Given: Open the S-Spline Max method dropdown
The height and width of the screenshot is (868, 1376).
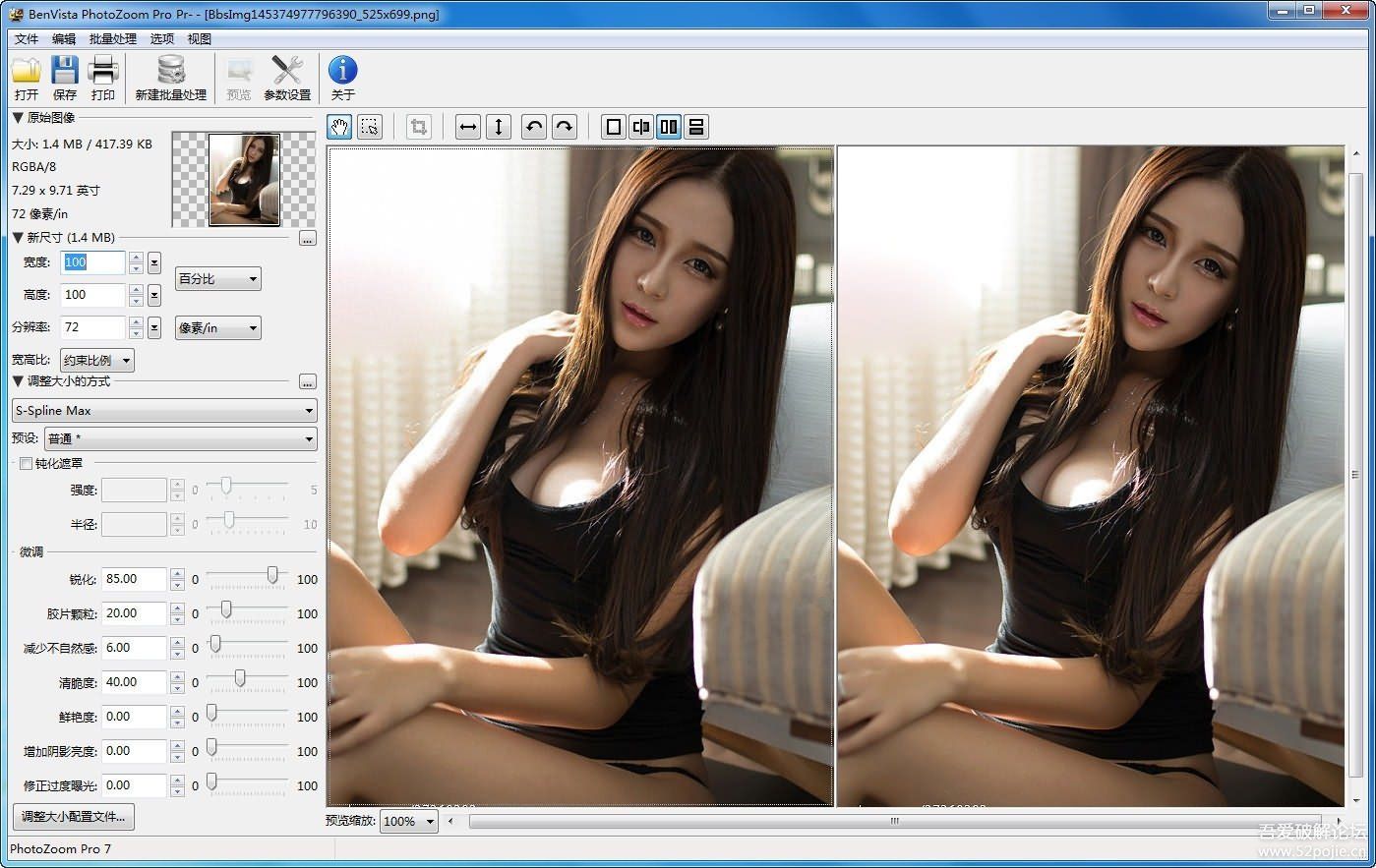Looking at the screenshot, I should coord(164,411).
